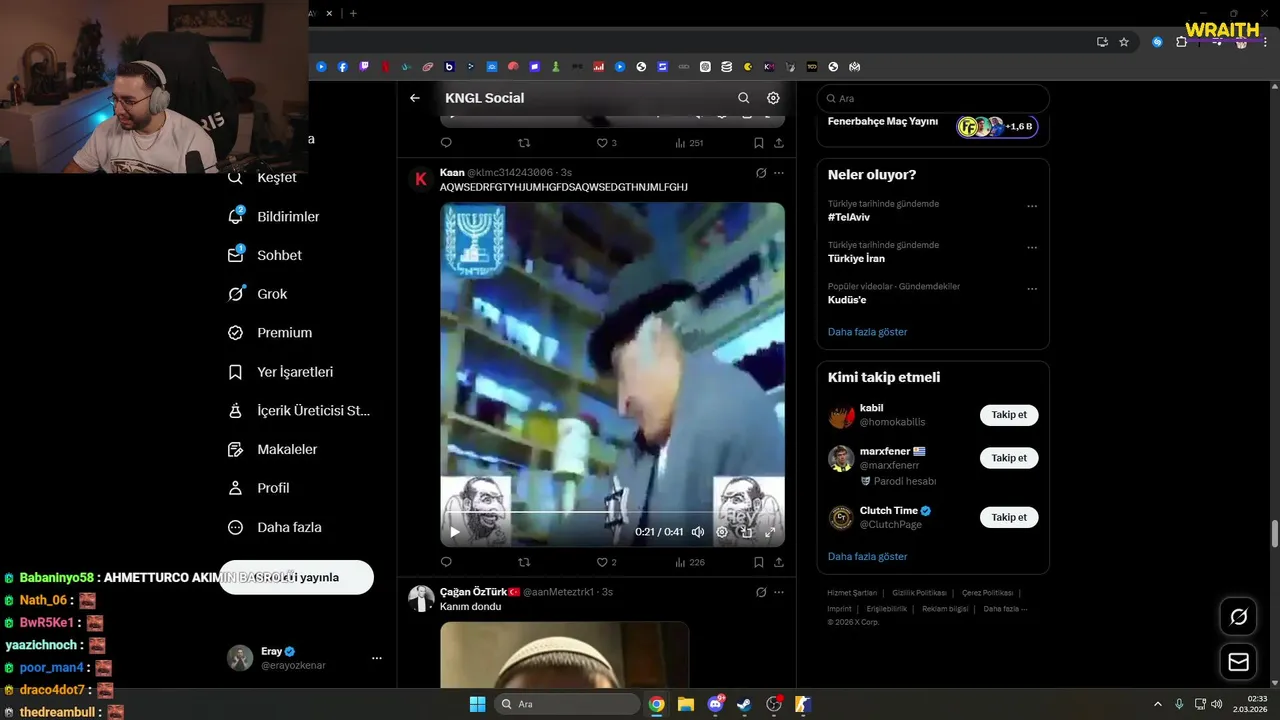This screenshot has width=1280, height=720.
Task: Expand Daha fazla sidebar menu
Action: tap(274, 527)
